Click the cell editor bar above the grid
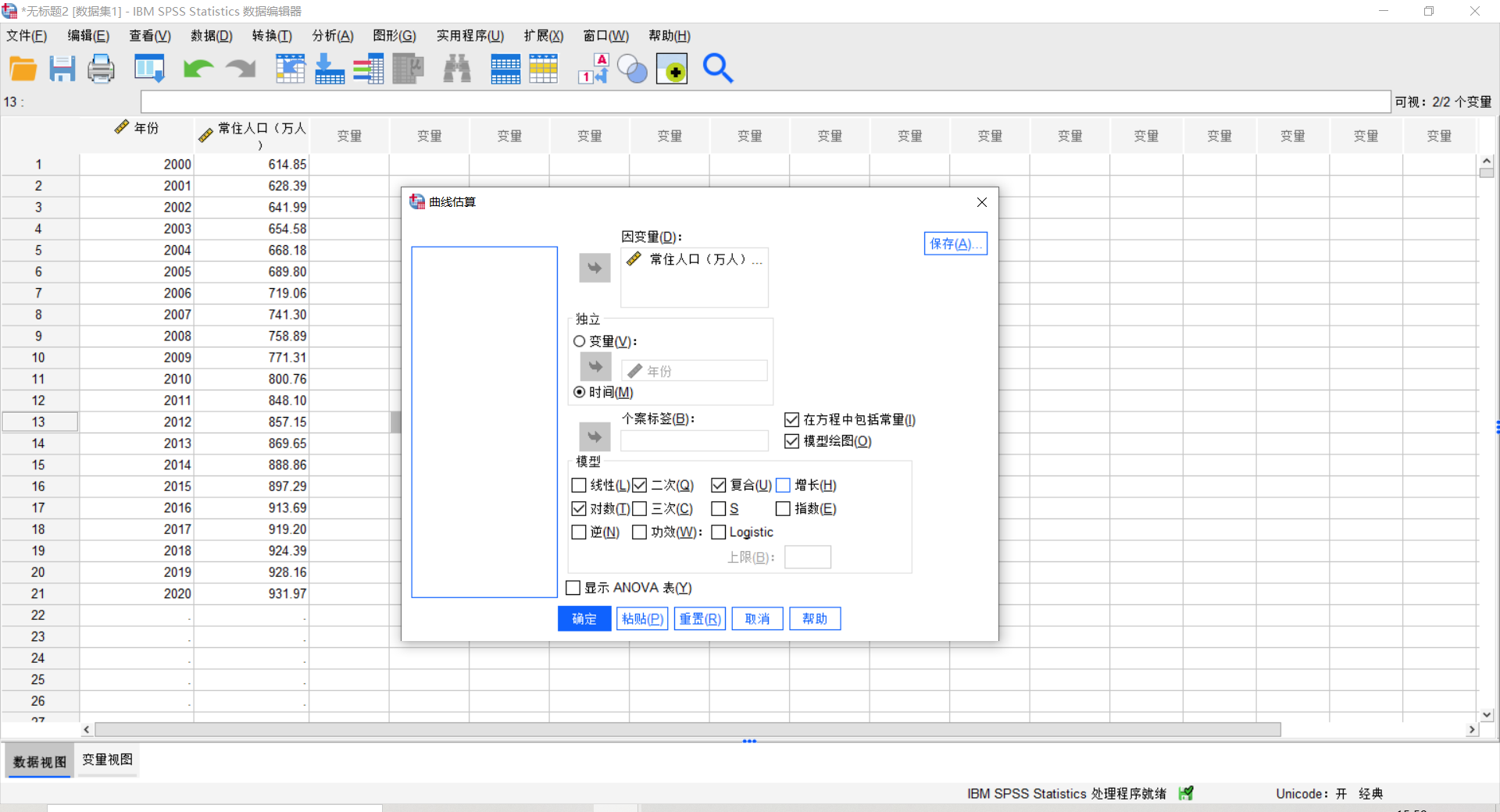The image size is (1500, 812). point(765,102)
